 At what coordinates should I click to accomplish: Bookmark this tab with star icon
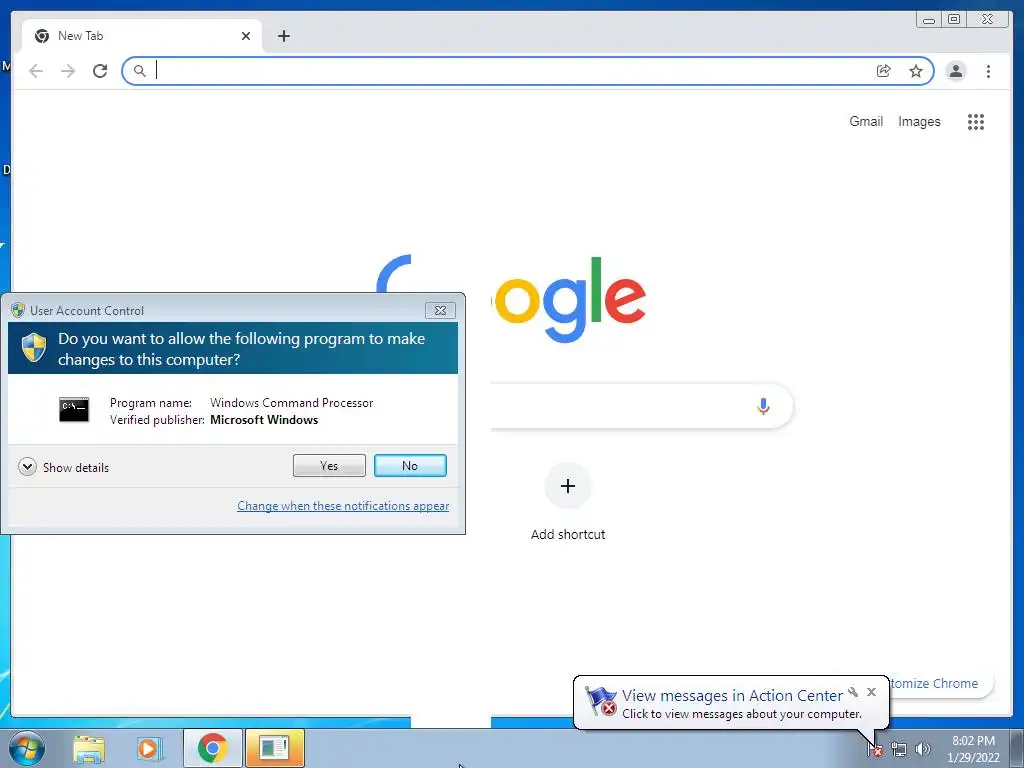click(916, 71)
